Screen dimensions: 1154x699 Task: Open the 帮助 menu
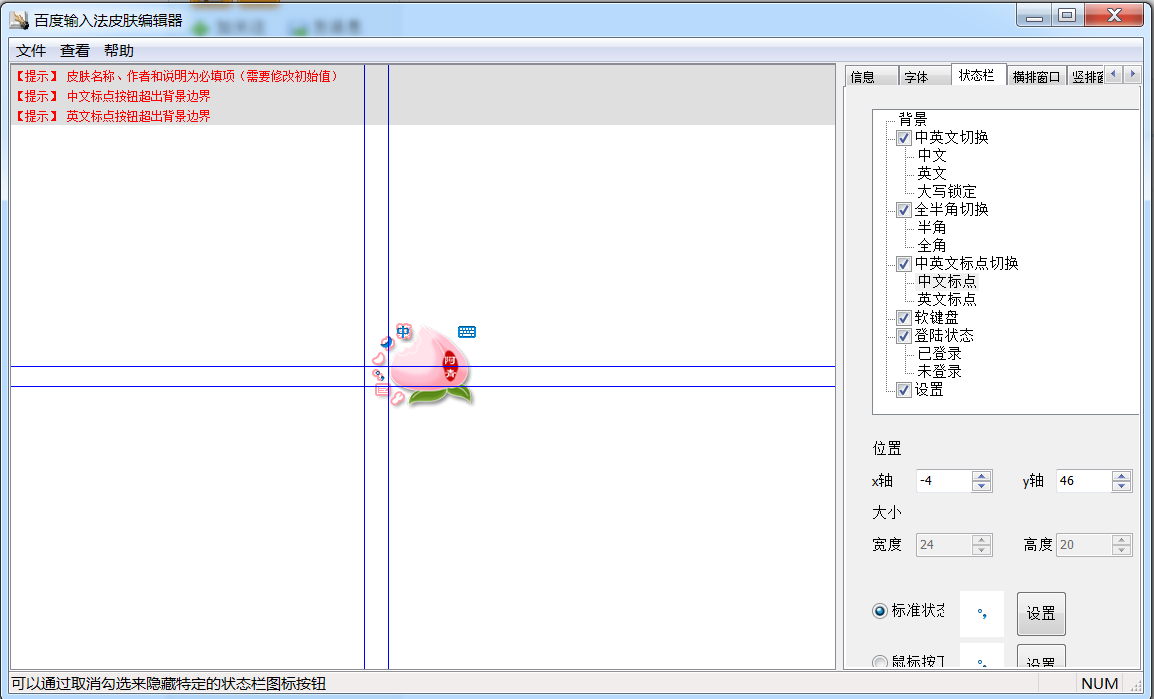118,51
